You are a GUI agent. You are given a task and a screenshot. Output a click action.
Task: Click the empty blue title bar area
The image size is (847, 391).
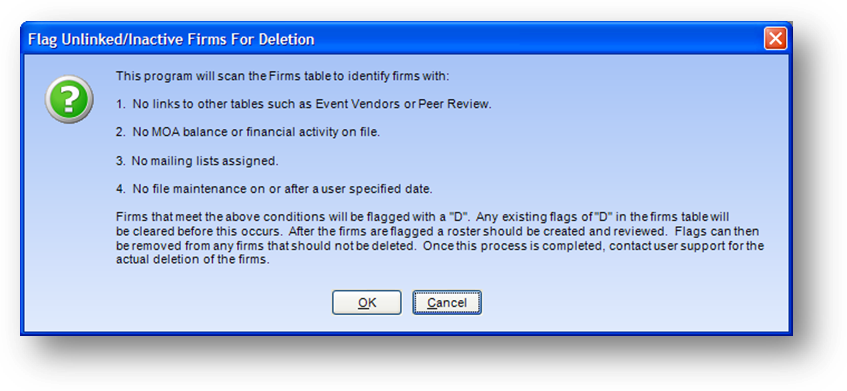coord(540,39)
